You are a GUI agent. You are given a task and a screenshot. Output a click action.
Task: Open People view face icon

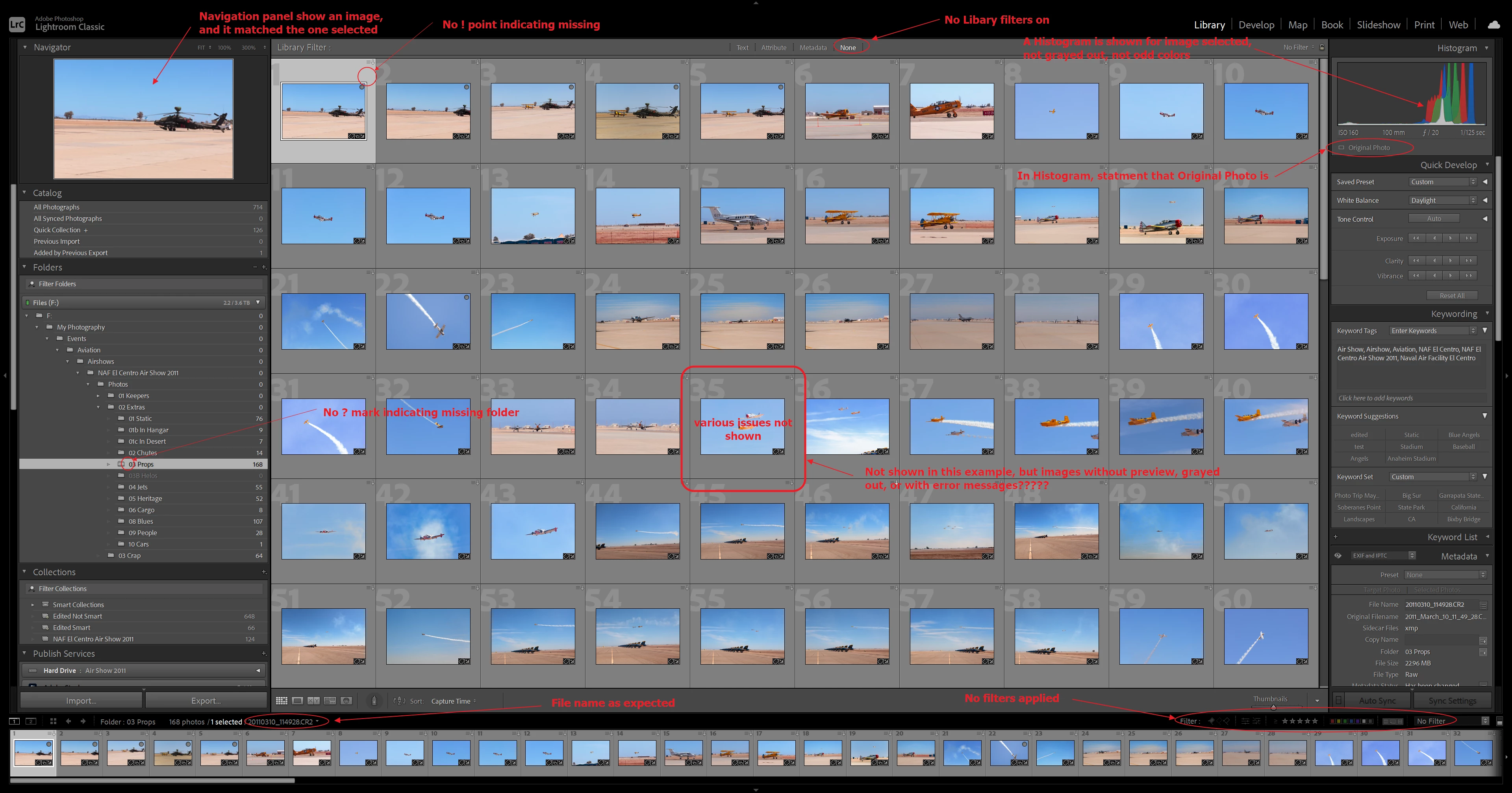346,701
